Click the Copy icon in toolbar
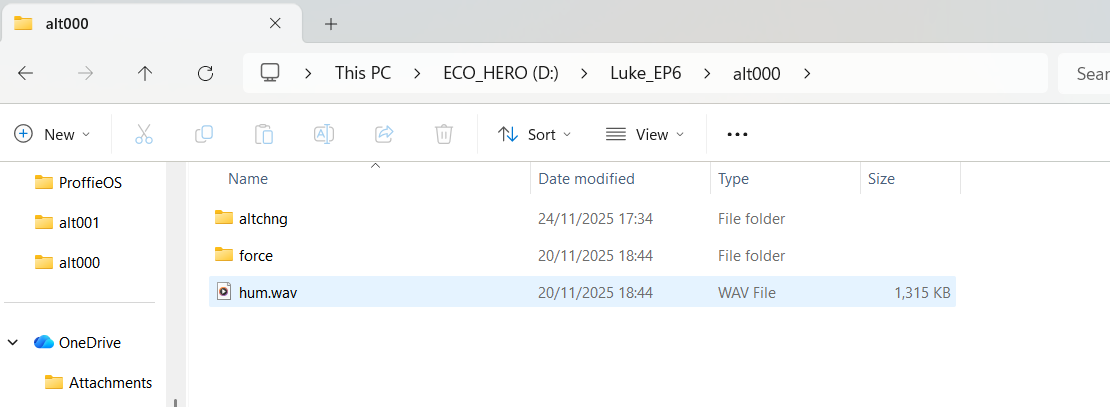1110x407 pixels. [x=204, y=134]
